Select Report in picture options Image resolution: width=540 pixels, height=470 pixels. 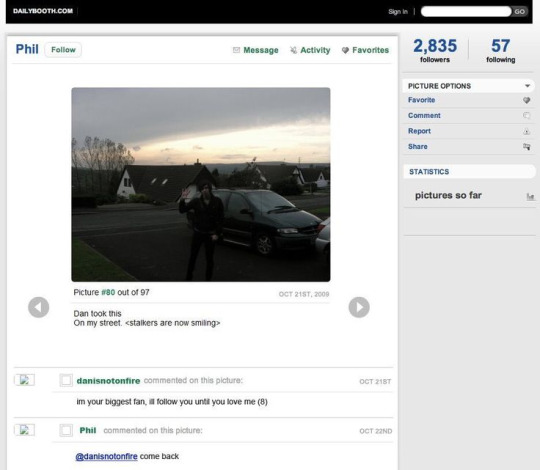click(x=419, y=131)
